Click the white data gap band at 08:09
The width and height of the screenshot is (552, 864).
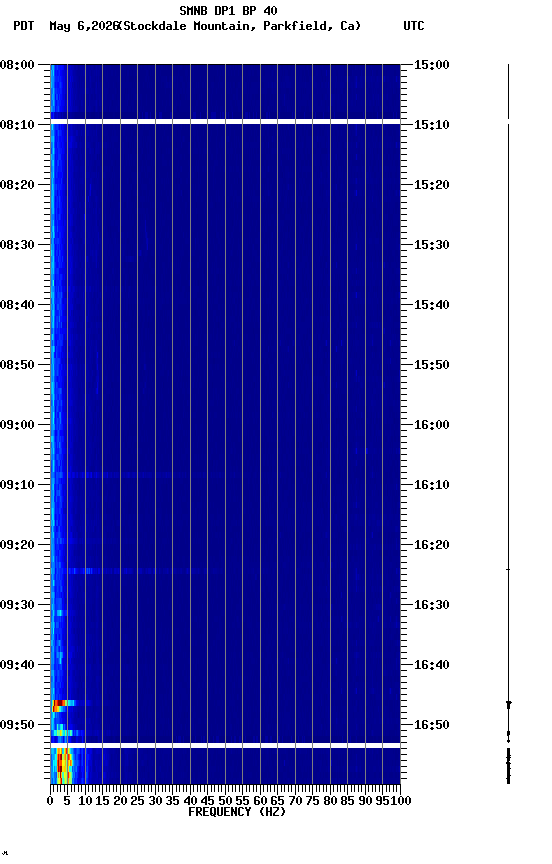click(225, 121)
